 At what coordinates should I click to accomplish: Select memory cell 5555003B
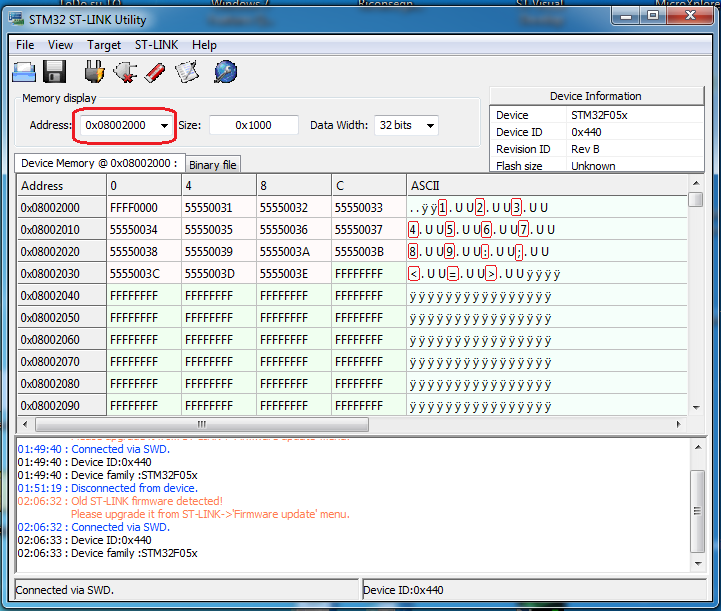pos(369,252)
